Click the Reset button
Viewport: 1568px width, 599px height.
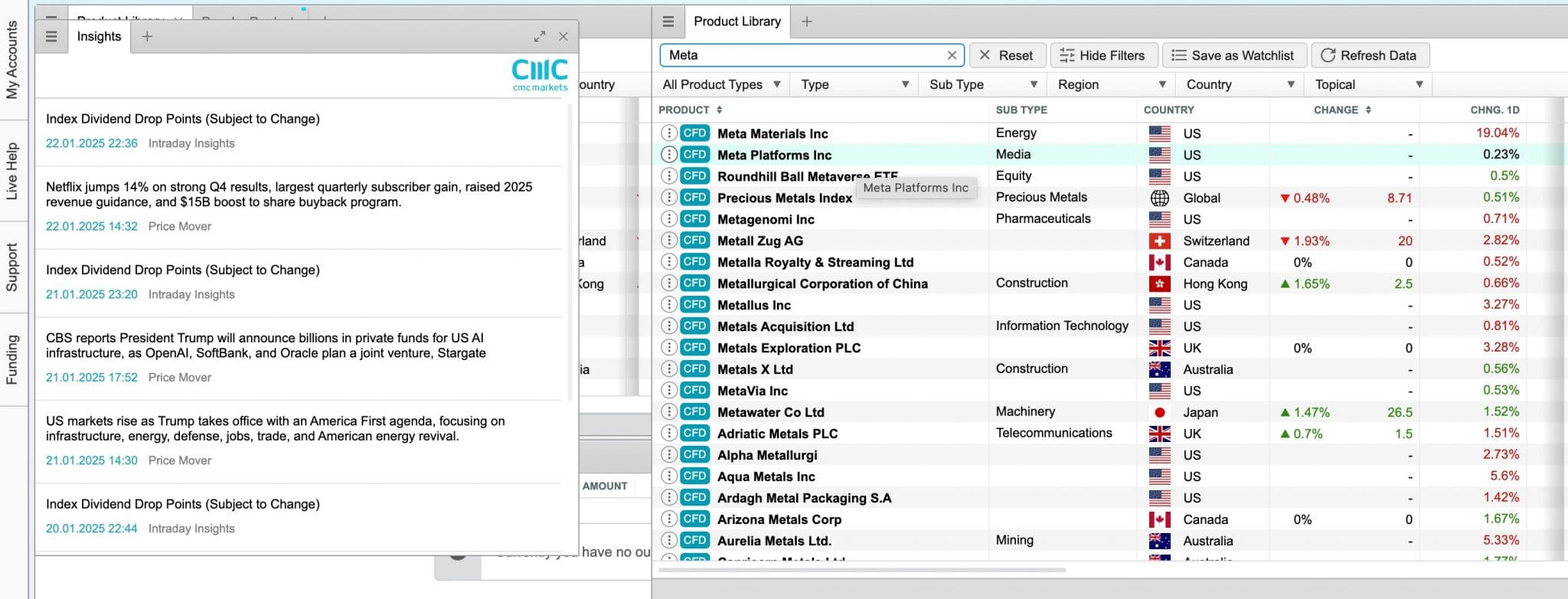[x=1006, y=55]
